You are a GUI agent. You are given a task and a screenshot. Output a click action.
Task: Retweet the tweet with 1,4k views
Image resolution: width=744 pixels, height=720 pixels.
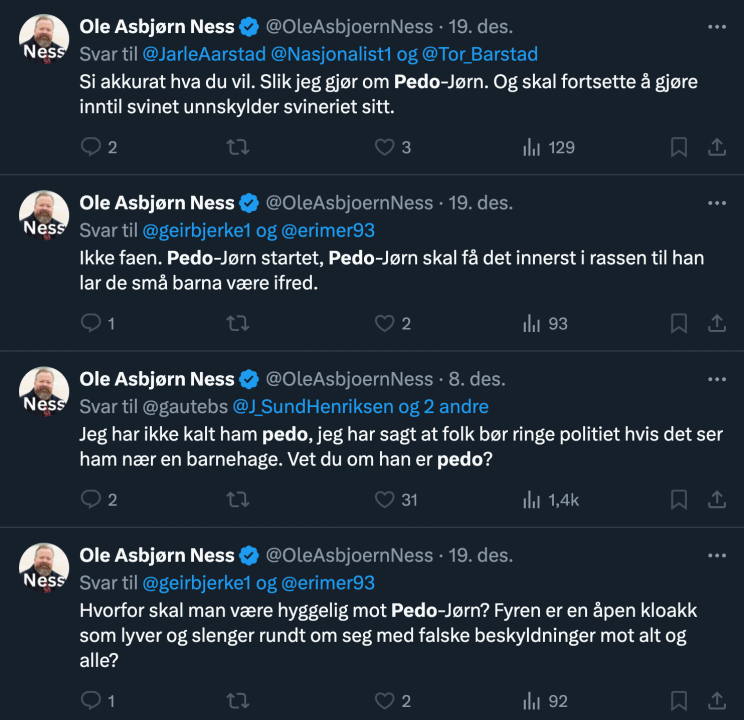pos(238,499)
